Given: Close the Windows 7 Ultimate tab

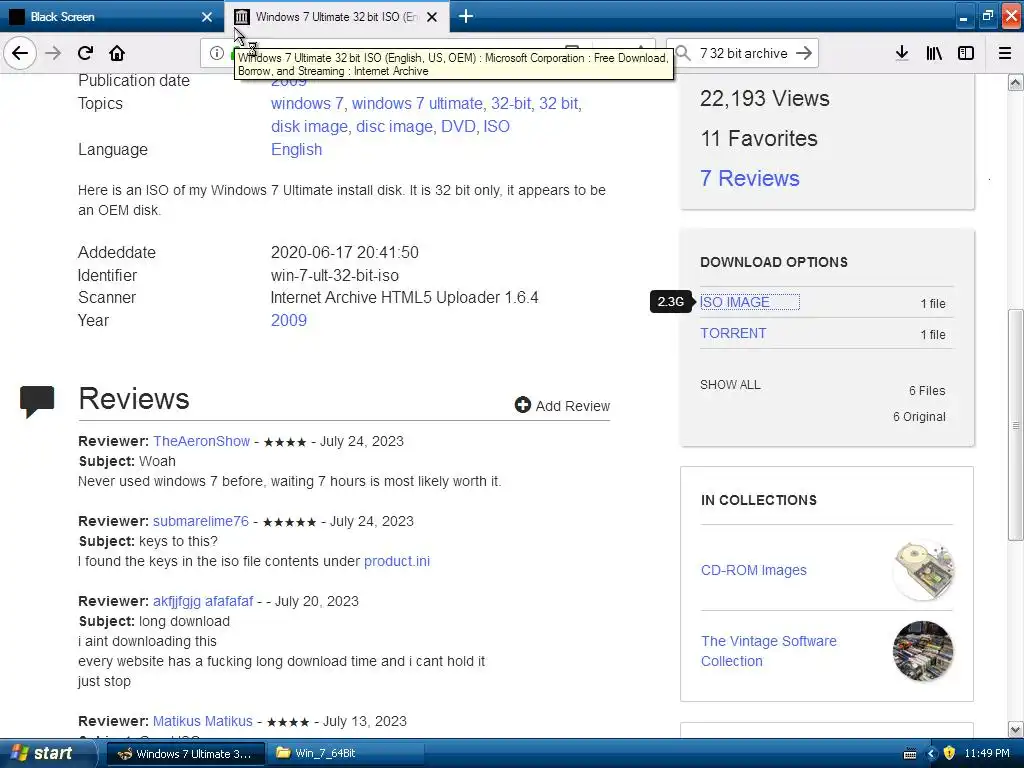Looking at the screenshot, I should tap(432, 17).
